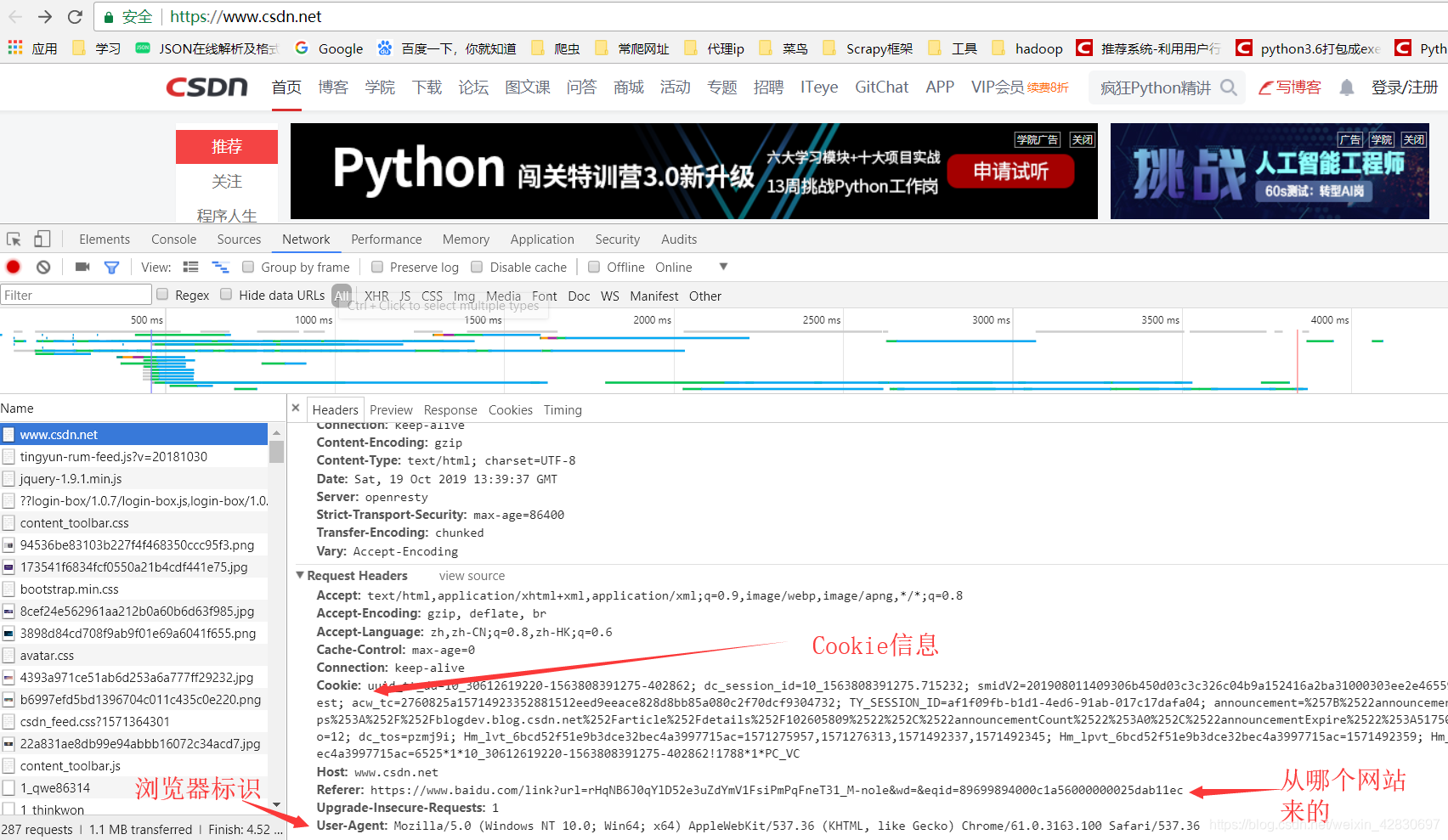
Task: Filter requests by Img type
Action: pos(464,296)
